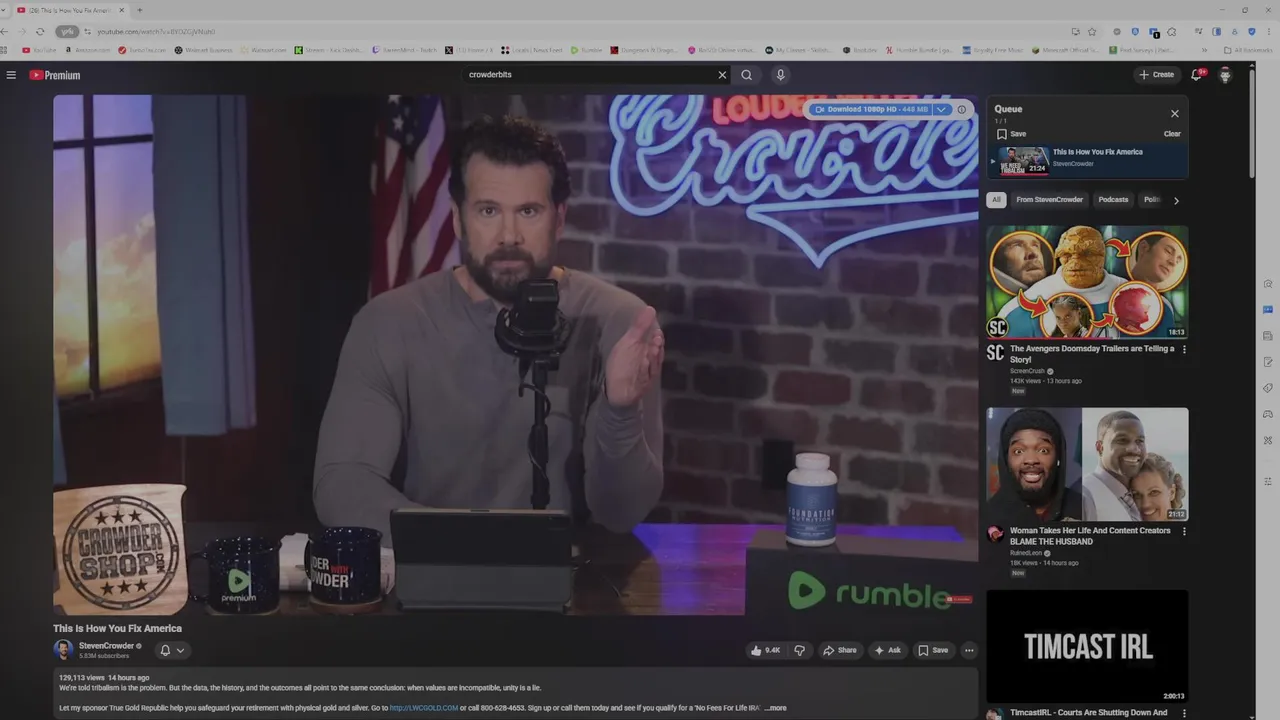Click the RuinedLeon channel avatar

(x=995, y=534)
